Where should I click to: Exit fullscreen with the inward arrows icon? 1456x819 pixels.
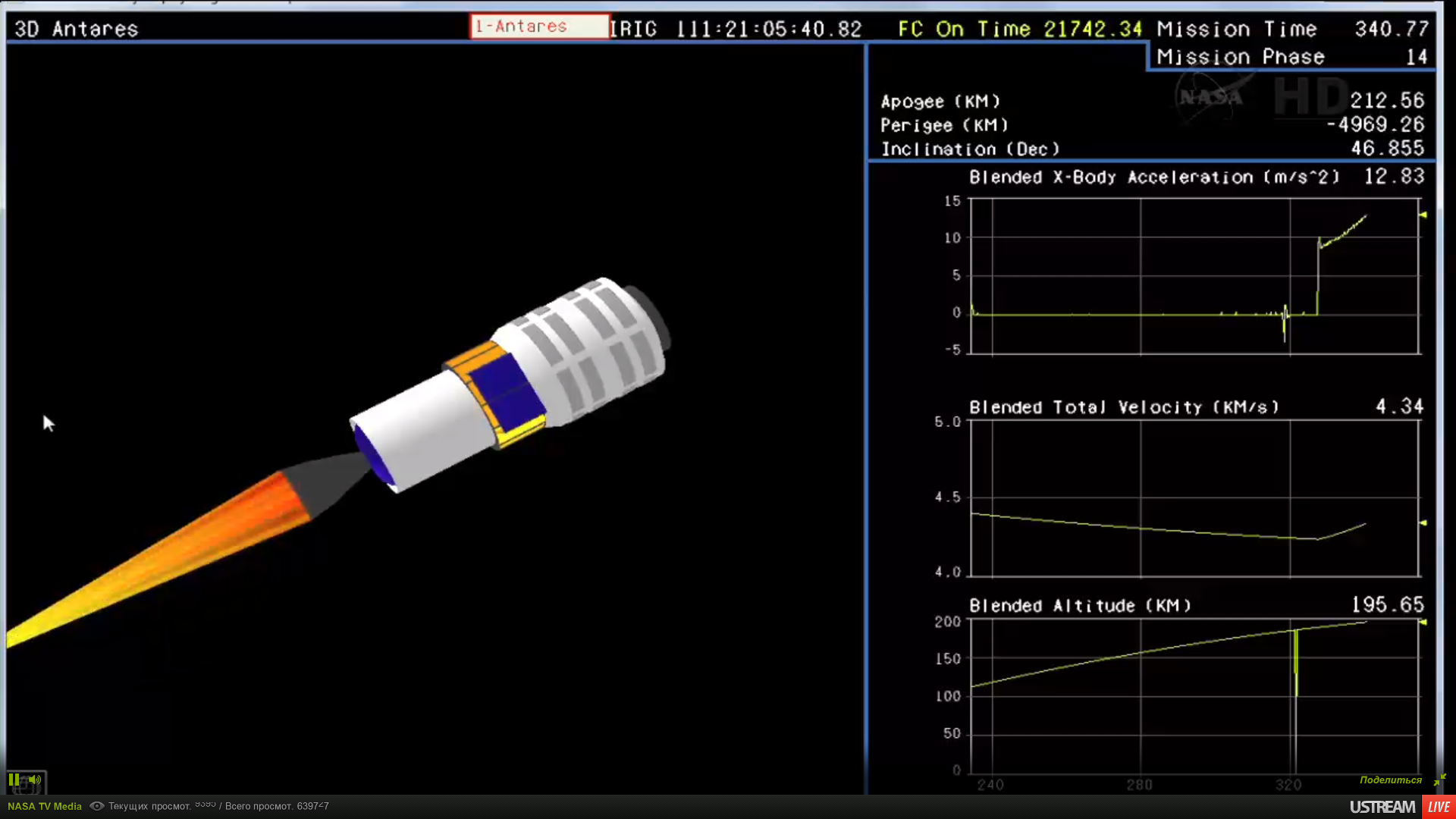tap(1440, 780)
